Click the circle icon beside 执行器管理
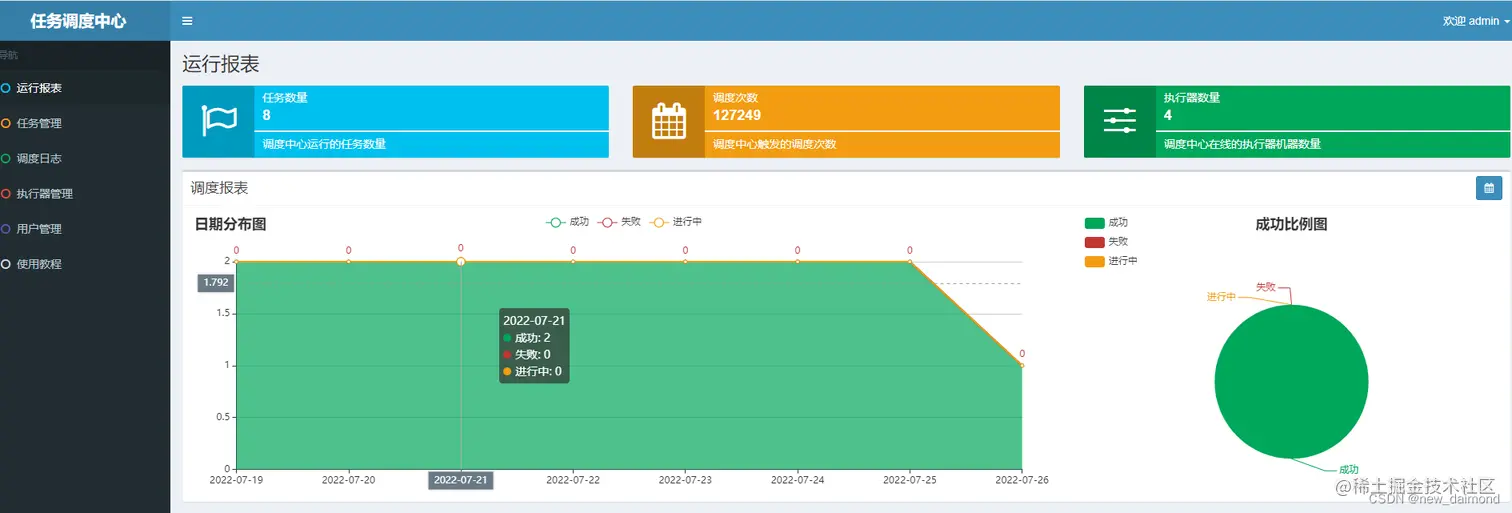 click(x=6, y=193)
